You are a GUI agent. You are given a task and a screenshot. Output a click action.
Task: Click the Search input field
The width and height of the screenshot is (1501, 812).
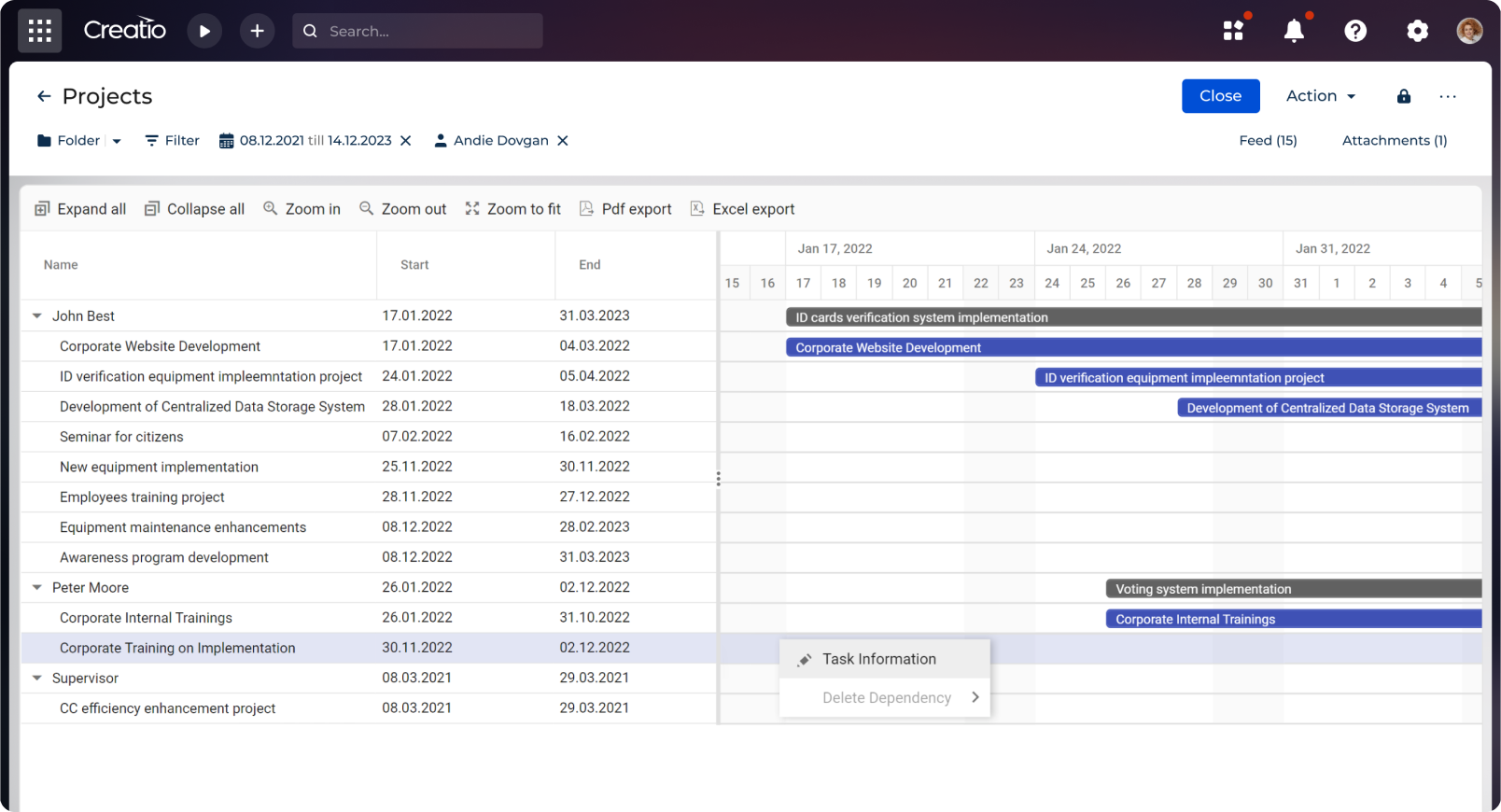tap(429, 31)
